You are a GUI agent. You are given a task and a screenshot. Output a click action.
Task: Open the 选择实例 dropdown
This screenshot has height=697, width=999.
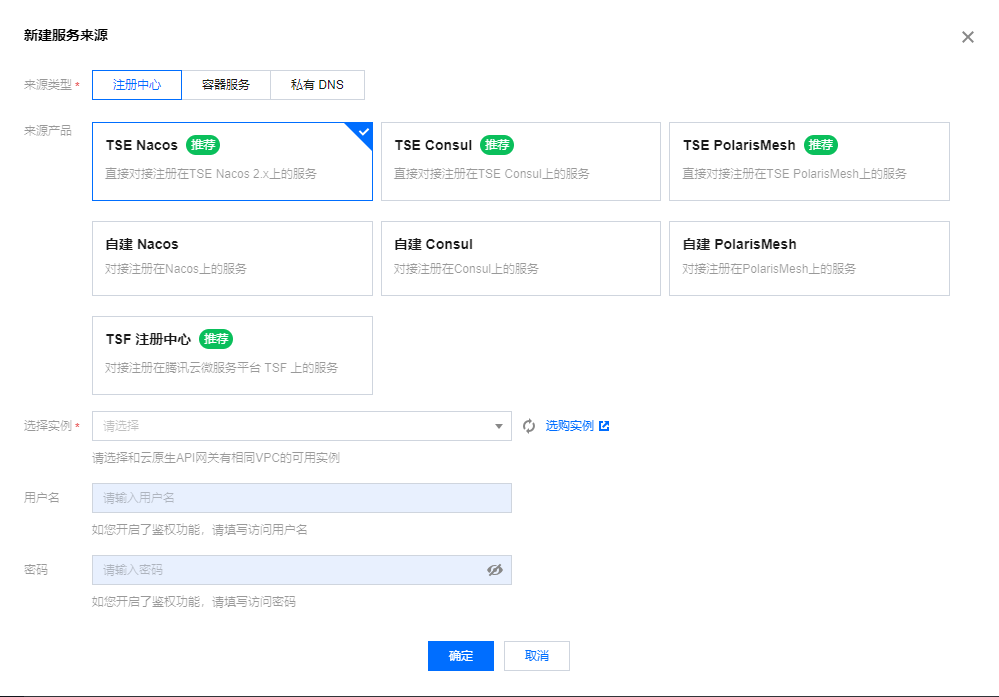[301, 426]
